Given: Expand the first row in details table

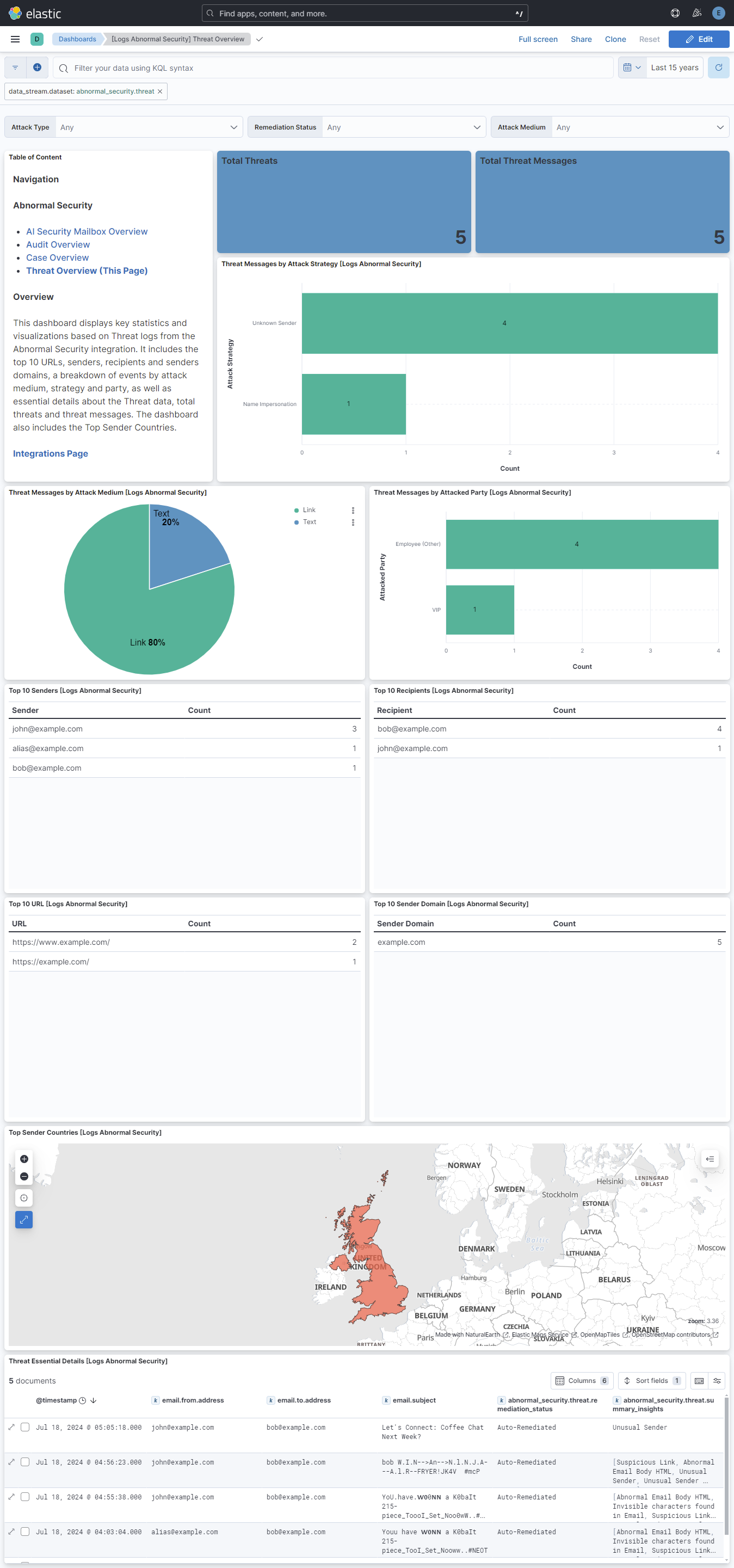Looking at the screenshot, I should coord(11,1427).
